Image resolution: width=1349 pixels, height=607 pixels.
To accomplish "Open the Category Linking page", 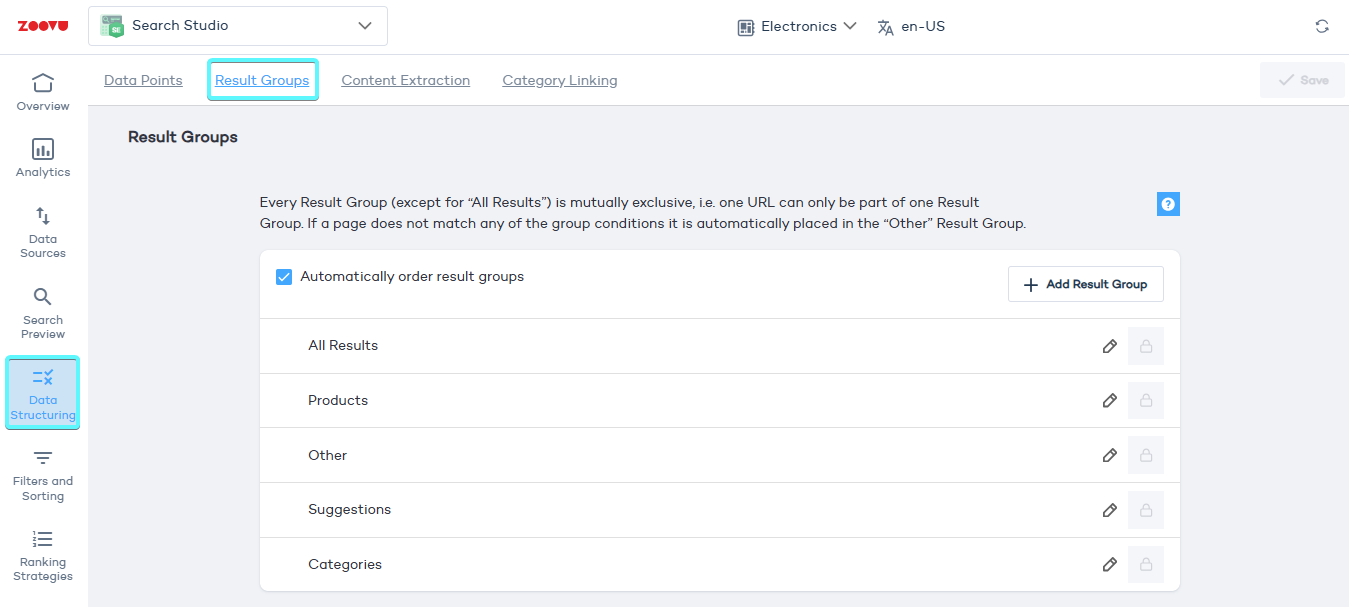I will click(559, 80).
